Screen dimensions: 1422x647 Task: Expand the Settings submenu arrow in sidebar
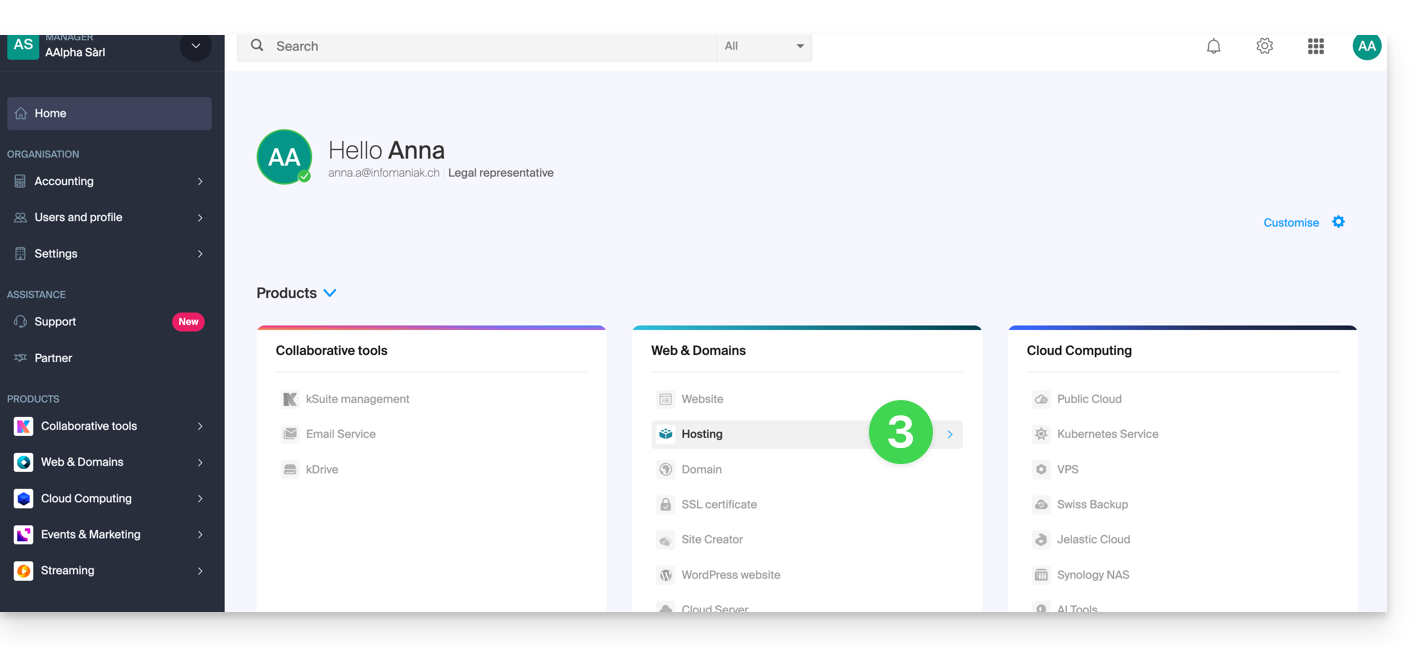(200, 254)
